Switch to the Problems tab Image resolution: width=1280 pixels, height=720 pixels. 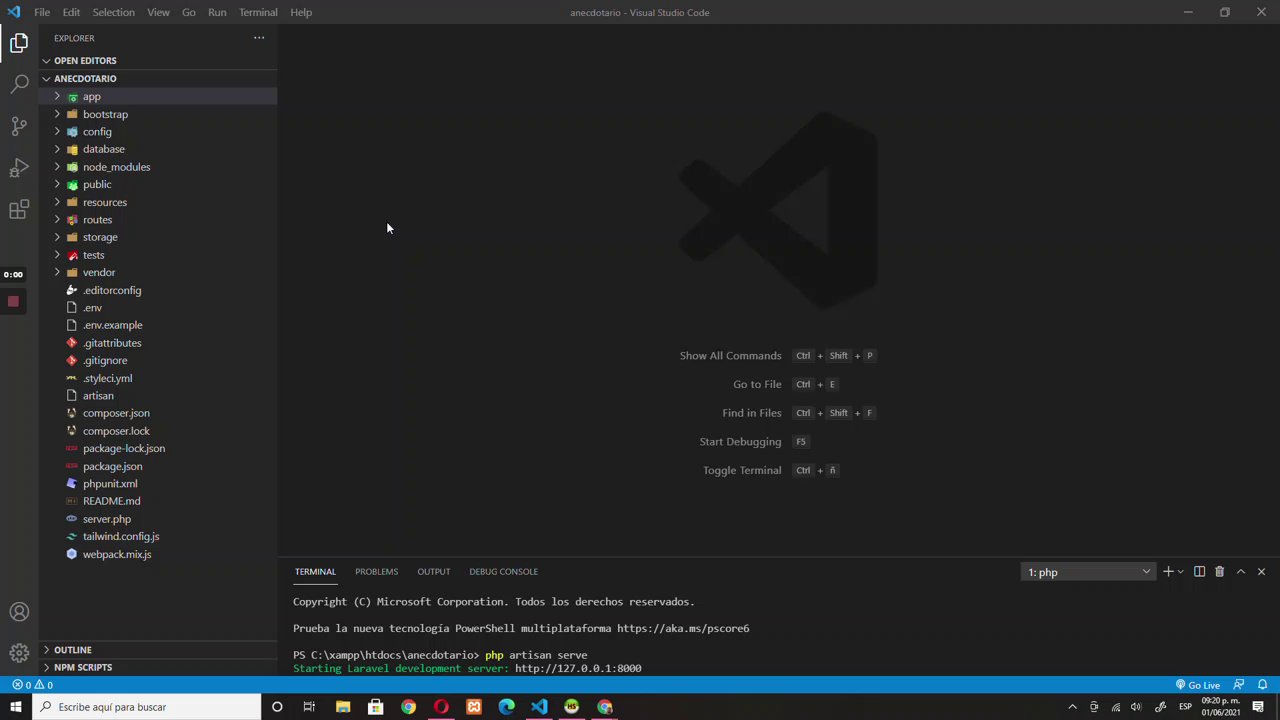(376, 572)
